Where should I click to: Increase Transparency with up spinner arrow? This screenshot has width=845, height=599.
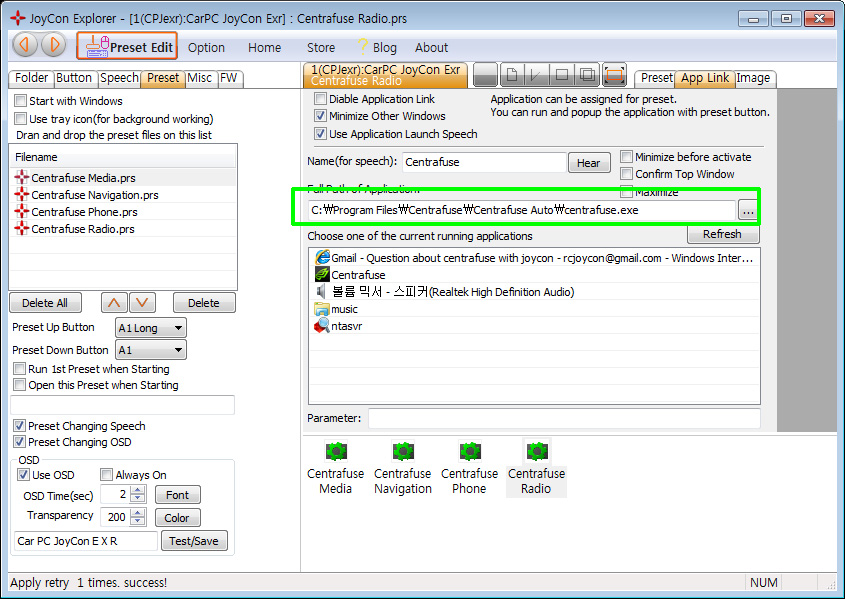(x=138, y=512)
